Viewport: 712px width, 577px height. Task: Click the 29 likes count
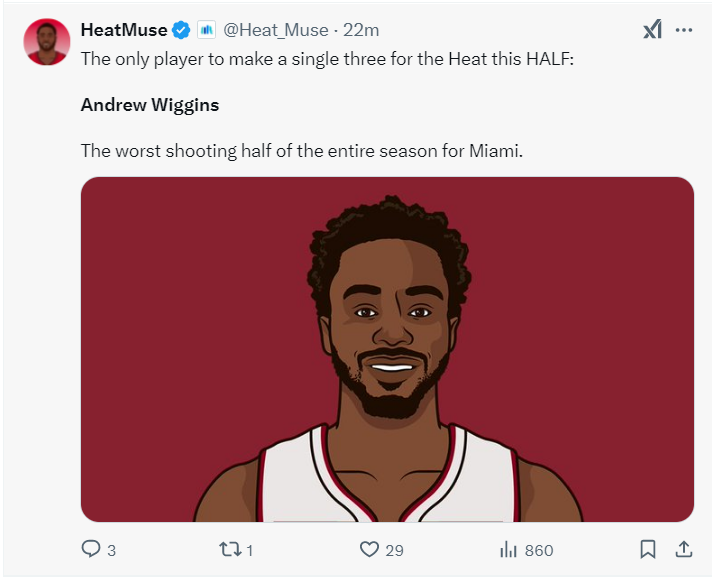point(395,550)
